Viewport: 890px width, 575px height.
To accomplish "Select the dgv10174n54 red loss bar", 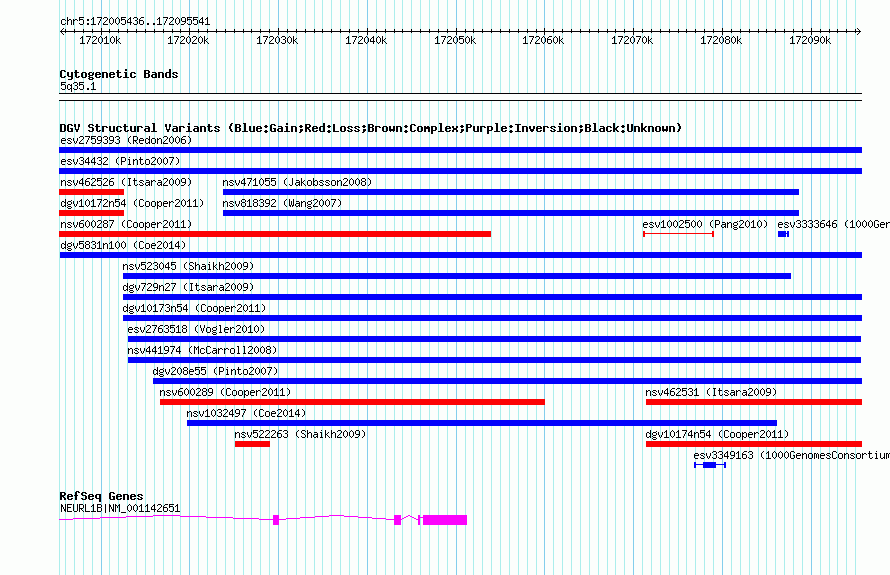I will [754, 444].
